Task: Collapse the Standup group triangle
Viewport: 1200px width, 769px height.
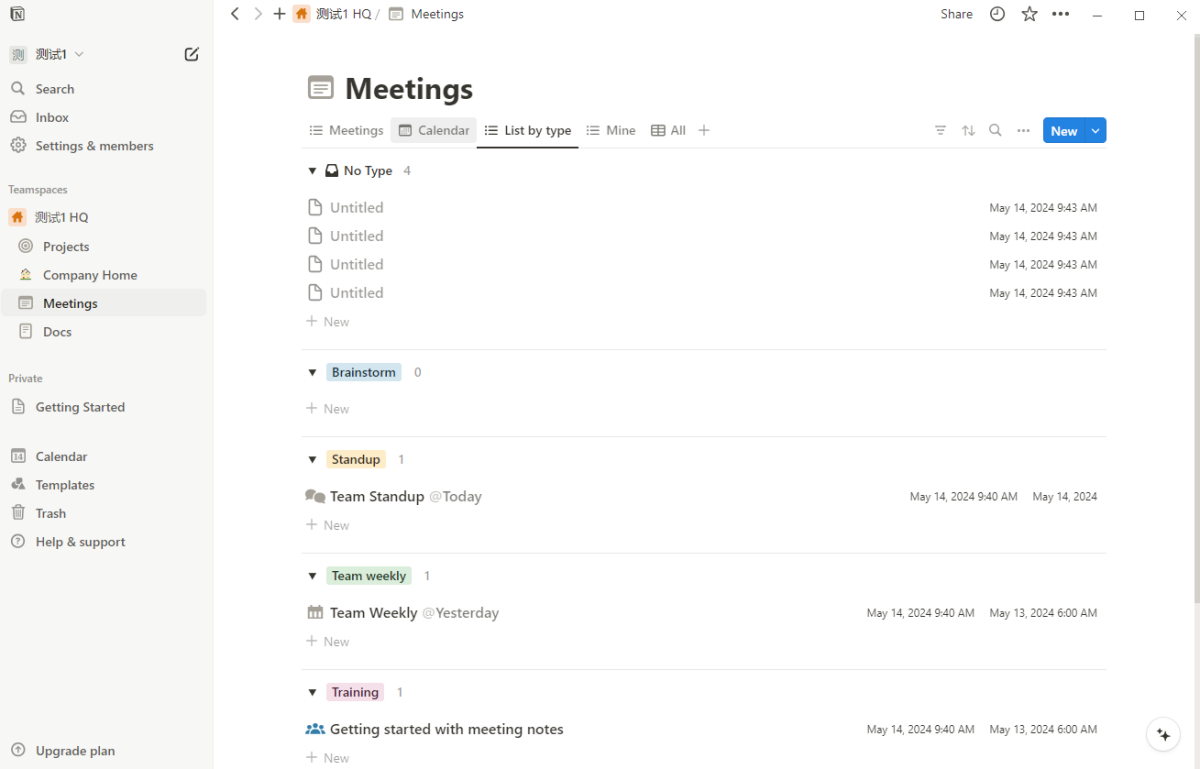Action: [x=313, y=460]
